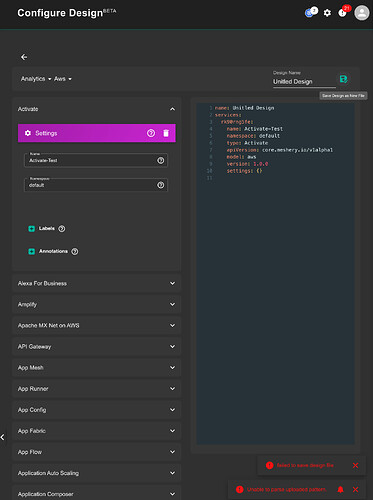
Task: Click YAML line 'version: 1.0.0'
Action: click(x=247, y=164)
